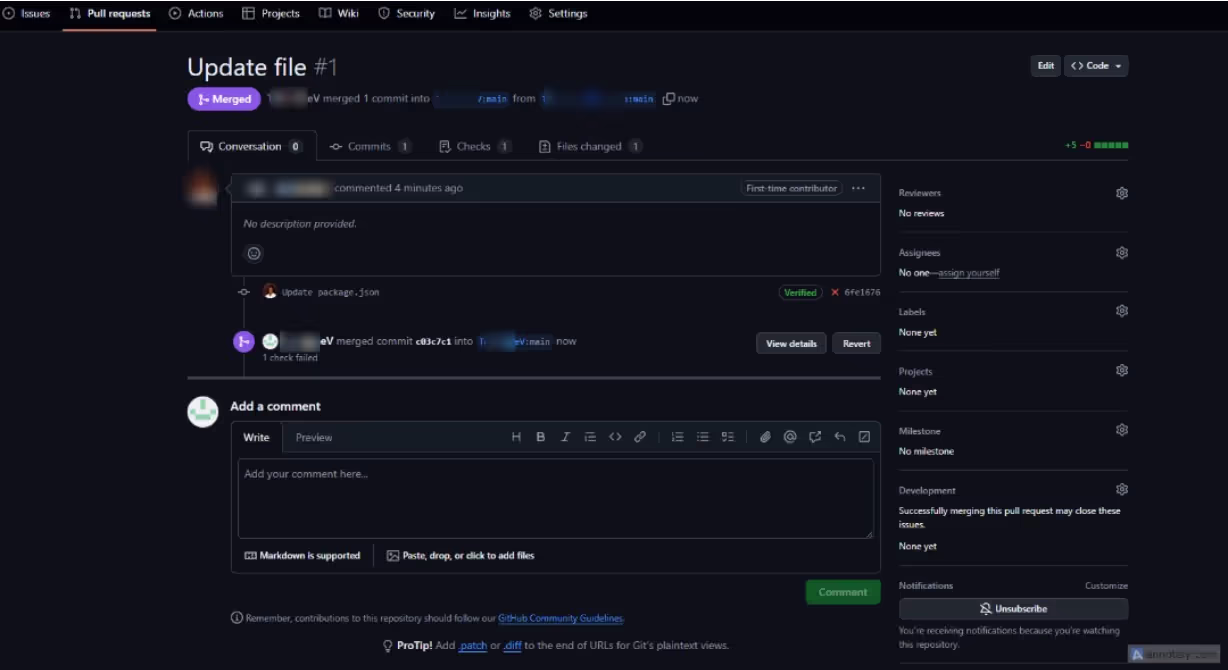The image size is (1228, 670).
Task: Insert a bulleted list in the comment
Action: [x=702, y=437]
